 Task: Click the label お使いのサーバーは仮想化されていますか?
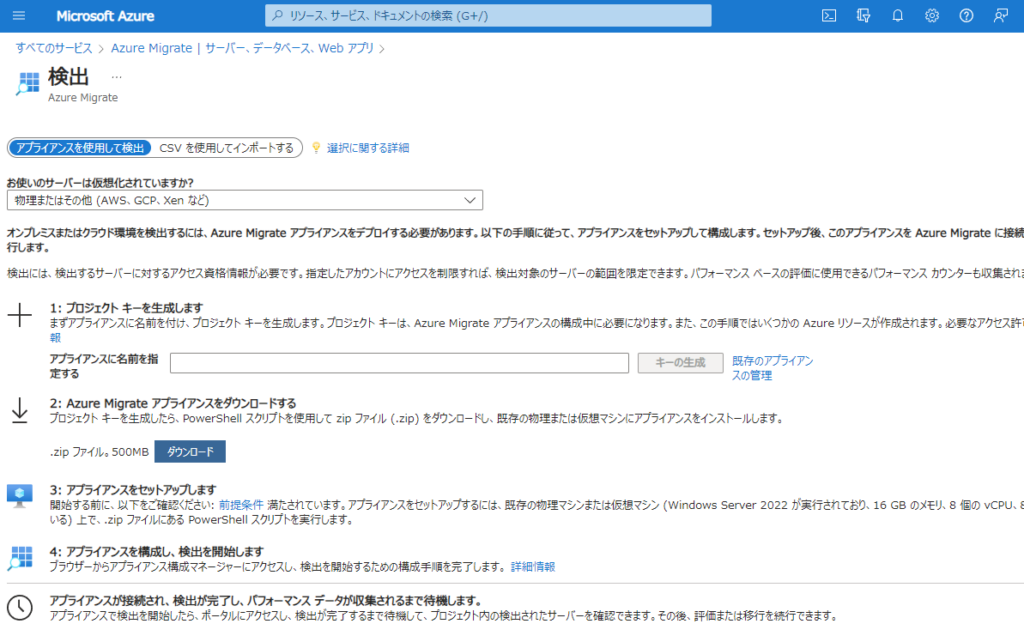click(x=100, y=183)
